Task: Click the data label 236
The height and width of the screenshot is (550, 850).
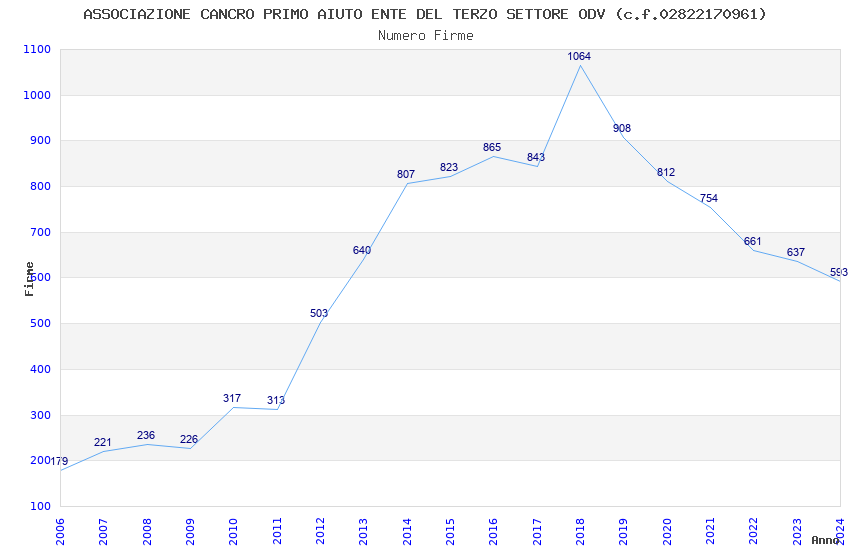Action: pyautogui.click(x=146, y=436)
